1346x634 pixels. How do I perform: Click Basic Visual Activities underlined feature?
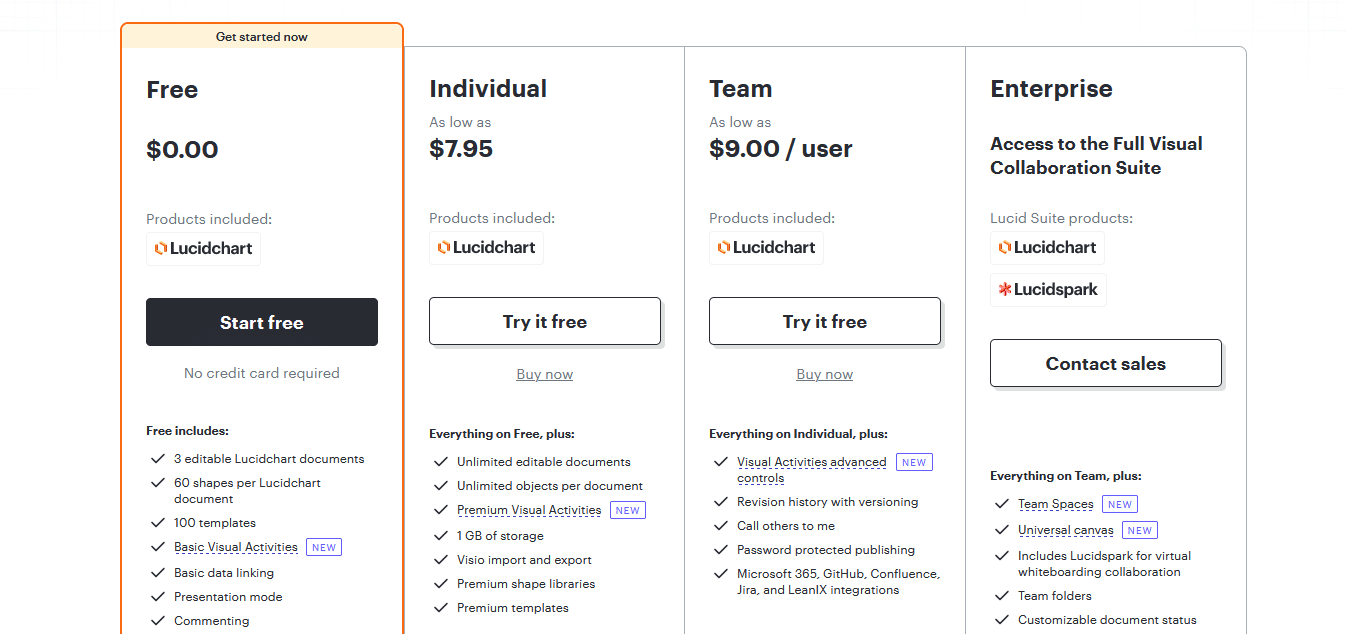click(x=236, y=547)
